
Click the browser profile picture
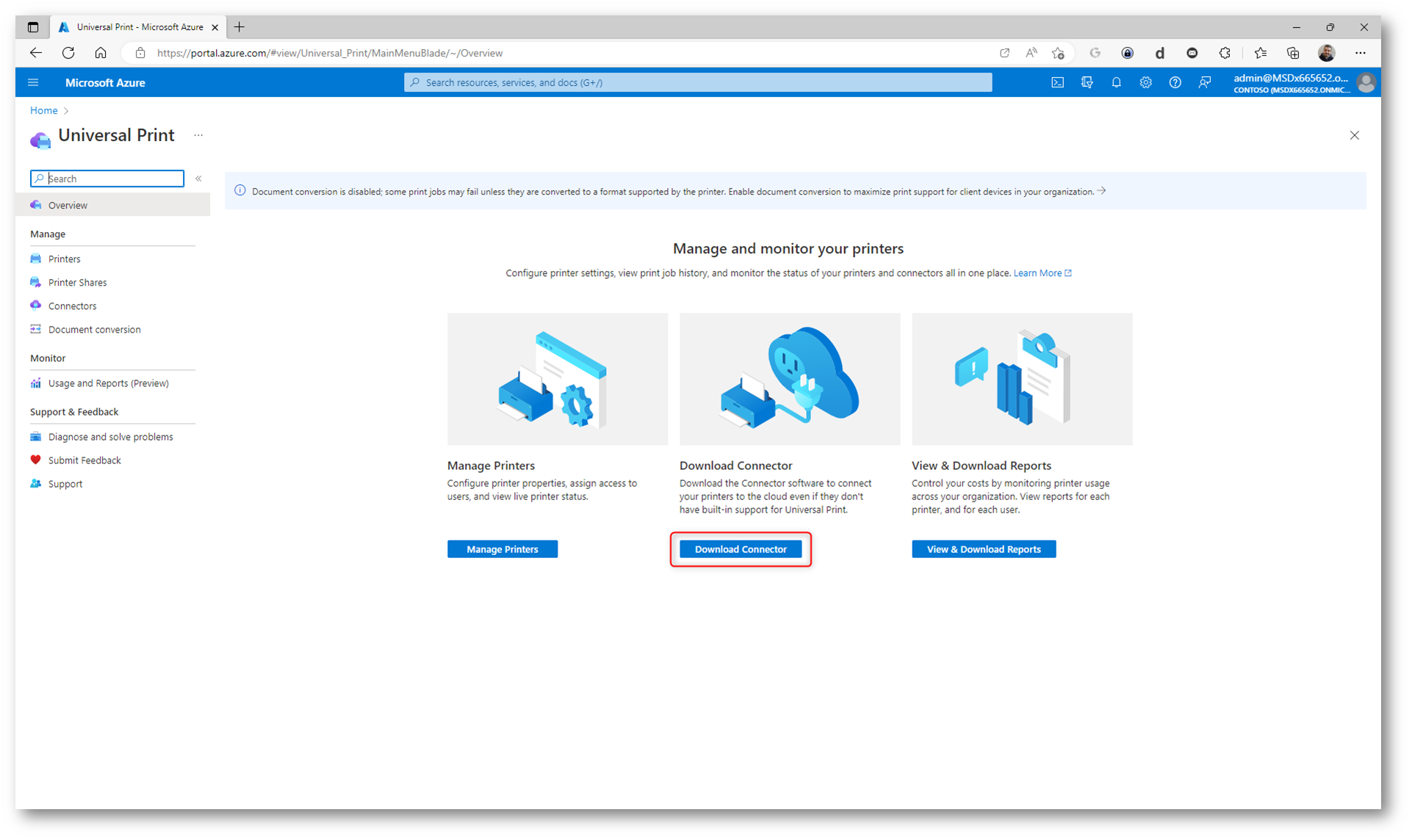point(1327,53)
